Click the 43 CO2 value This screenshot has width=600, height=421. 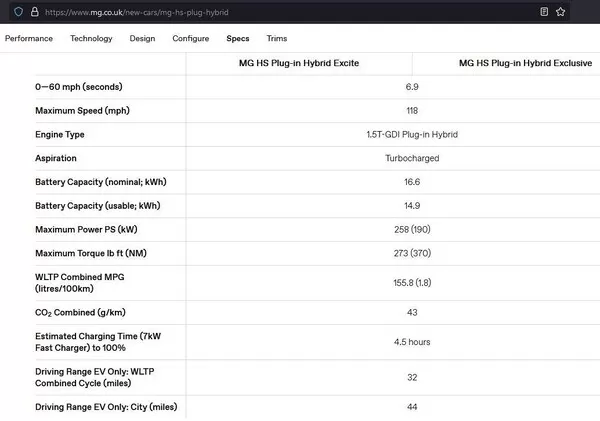(x=412, y=312)
